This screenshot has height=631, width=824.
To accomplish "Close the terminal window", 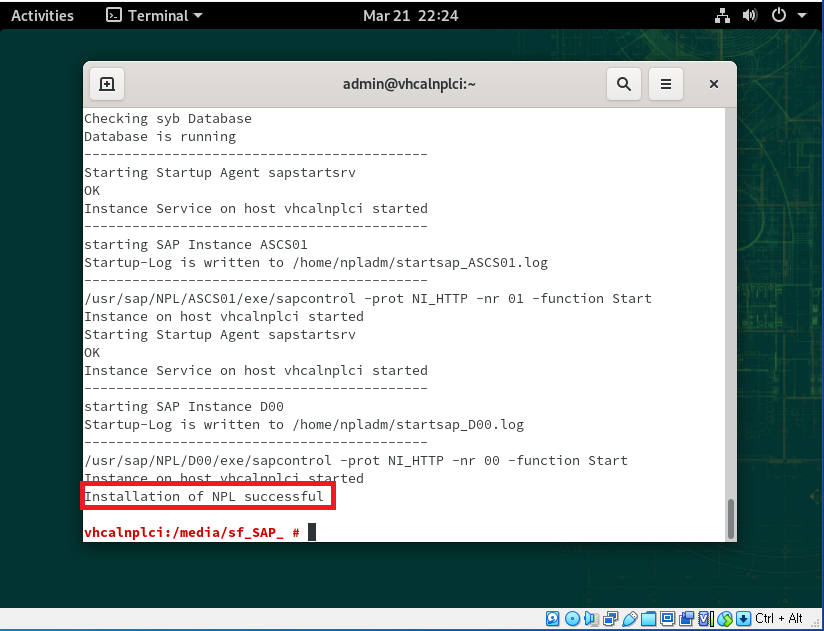I will (714, 84).
